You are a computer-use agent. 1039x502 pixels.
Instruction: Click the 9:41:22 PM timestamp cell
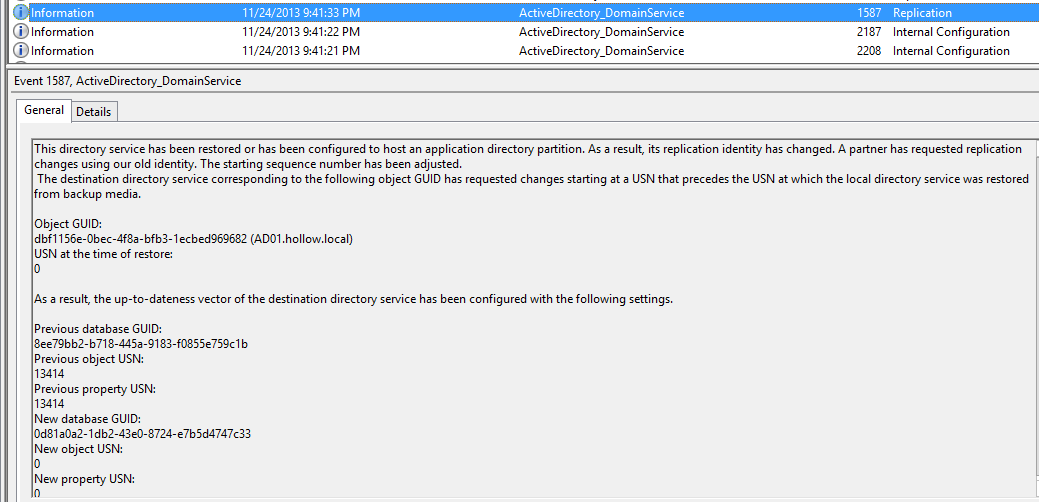point(300,32)
